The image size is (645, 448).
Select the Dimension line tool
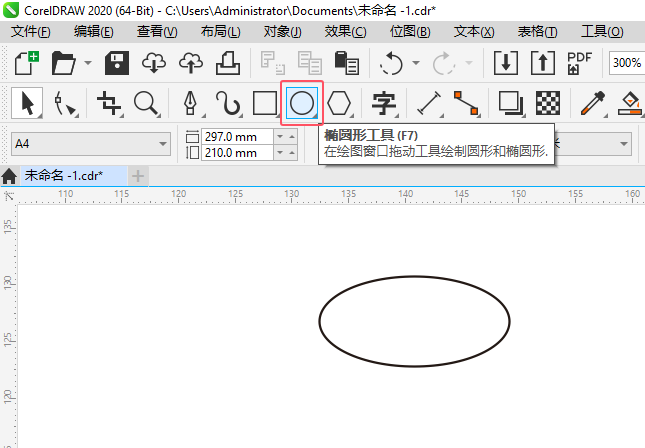(429, 103)
